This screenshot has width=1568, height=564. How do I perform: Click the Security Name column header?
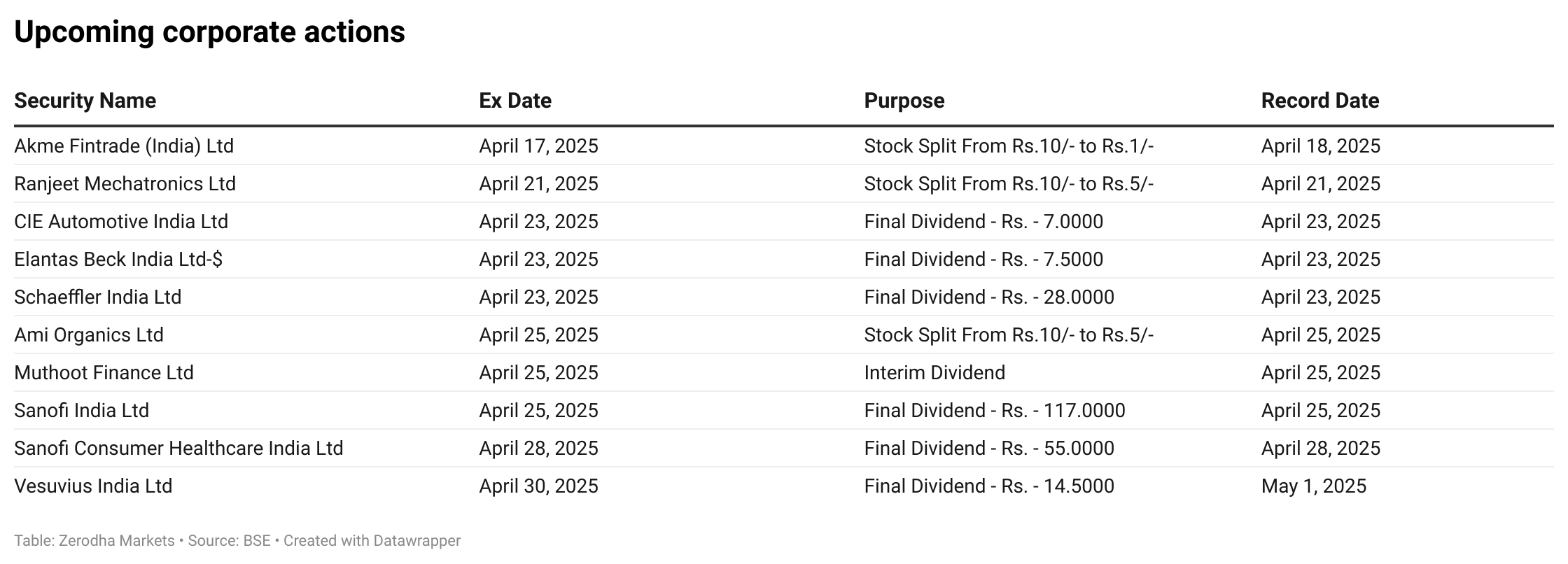(x=85, y=101)
